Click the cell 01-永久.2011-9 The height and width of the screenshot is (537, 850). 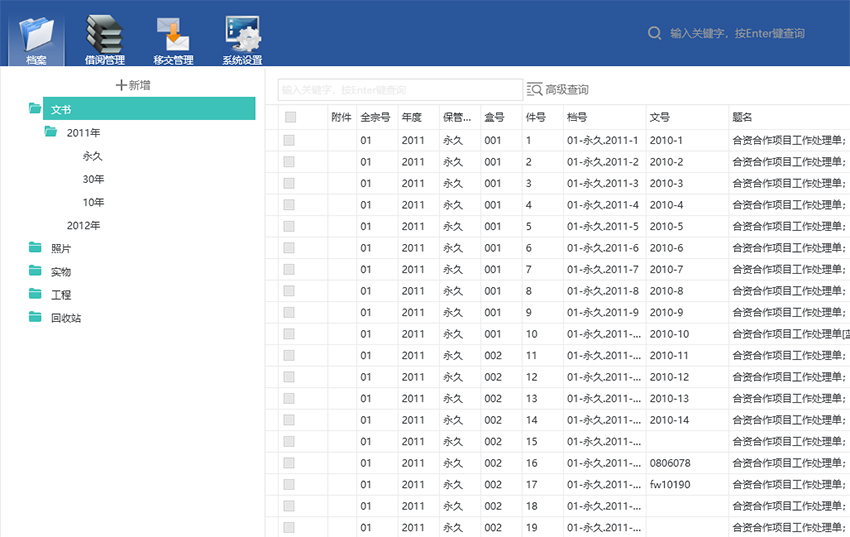click(603, 312)
